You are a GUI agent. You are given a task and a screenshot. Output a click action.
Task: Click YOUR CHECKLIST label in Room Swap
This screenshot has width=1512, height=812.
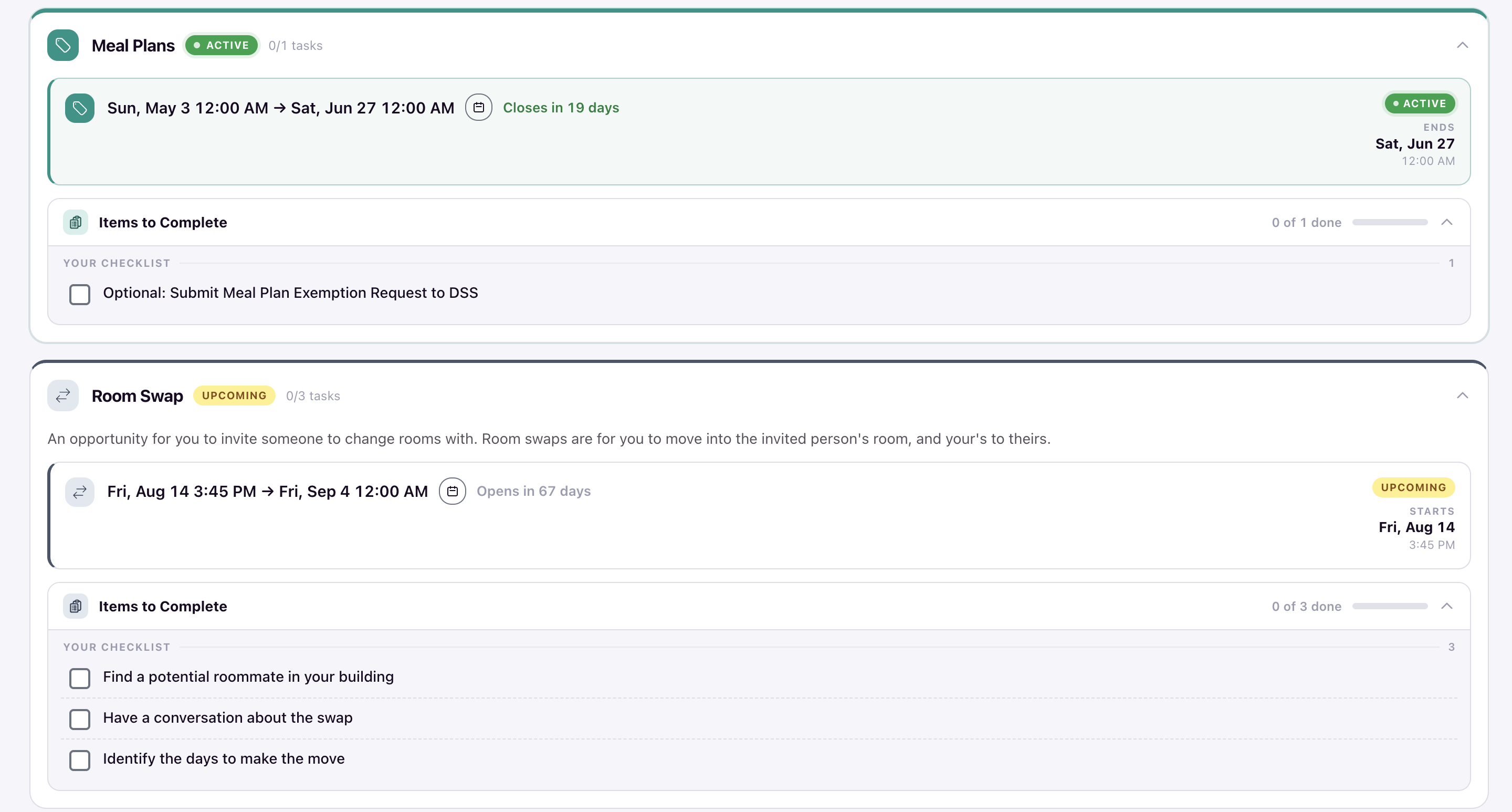click(x=117, y=648)
